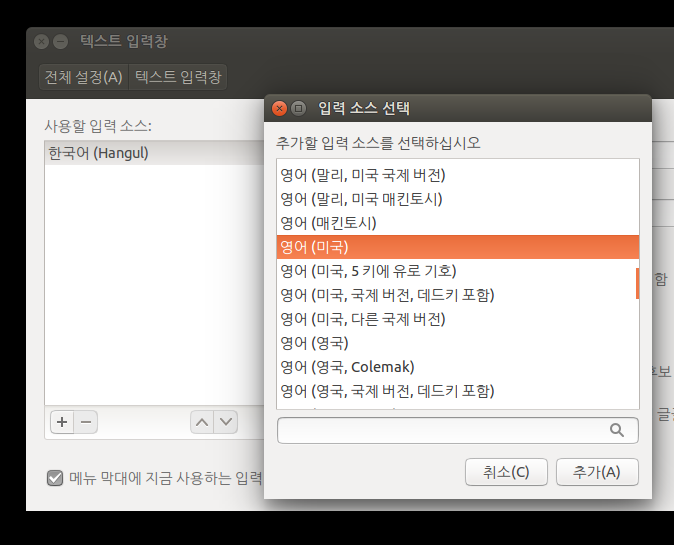Image resolution: width=674 pixels, height=545 pixels.
Task: Maximize the 입력 소스 선택 dialog
Action: [298, 109]
